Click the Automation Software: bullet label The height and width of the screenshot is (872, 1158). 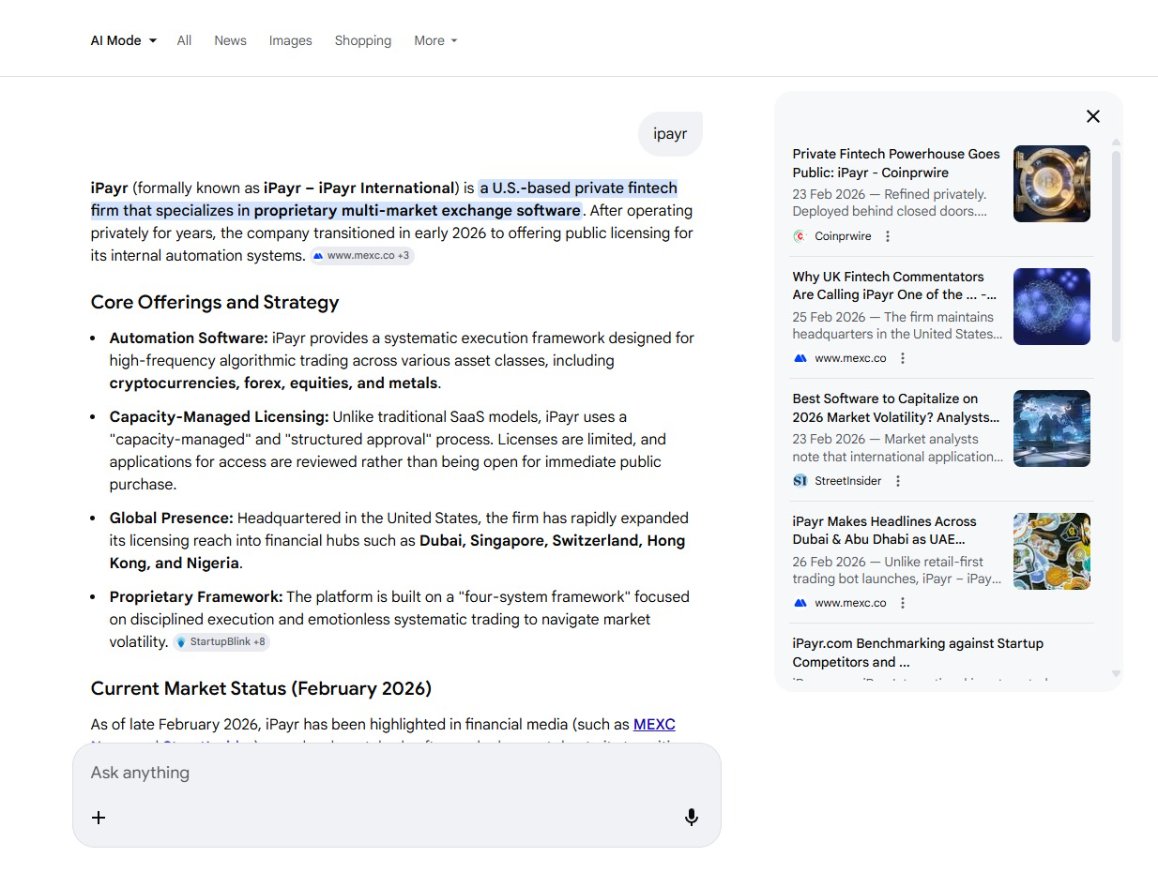(188, 338)
